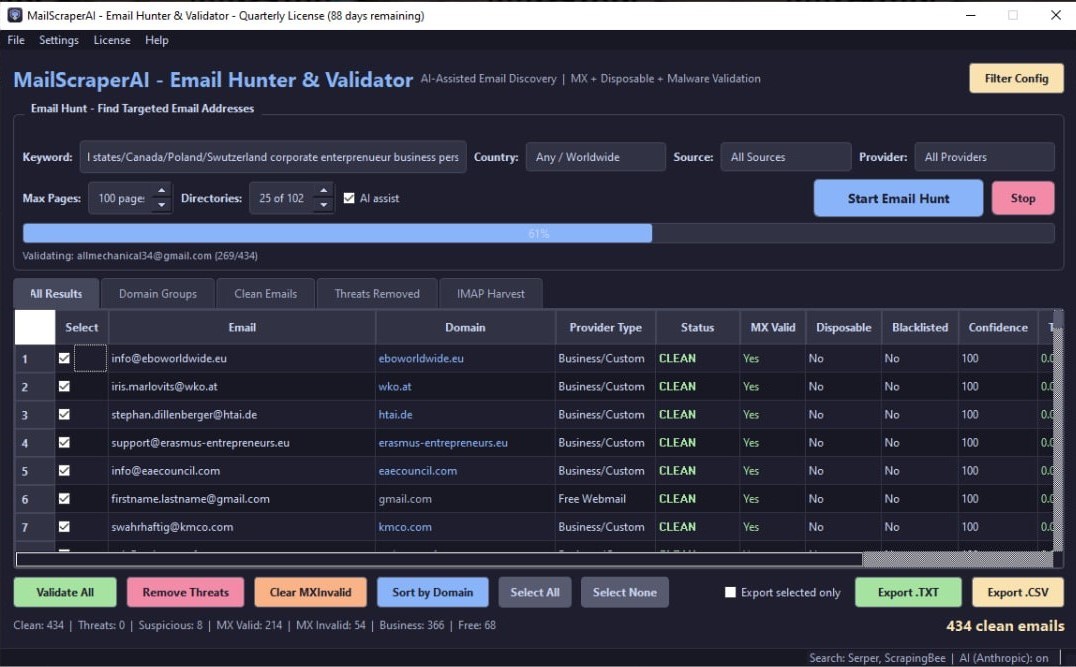The width and height of the screenshot is (1076, 667).
Task: Toggle the AI assist checkbox
Action: click(349, 198)
